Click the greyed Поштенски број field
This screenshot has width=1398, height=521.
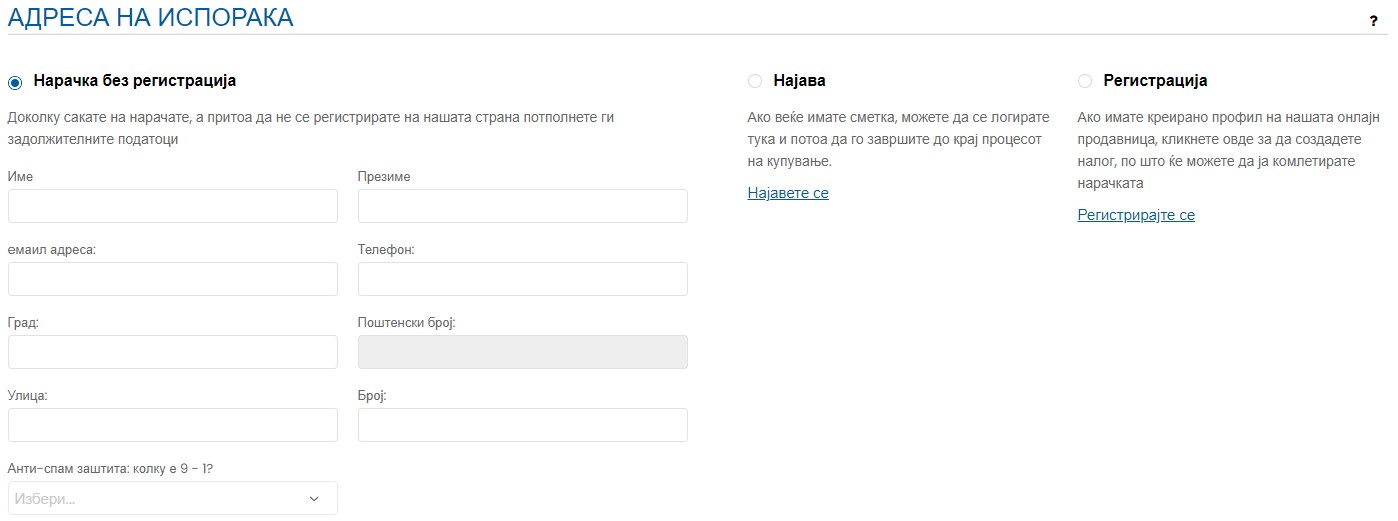point(523,352)
